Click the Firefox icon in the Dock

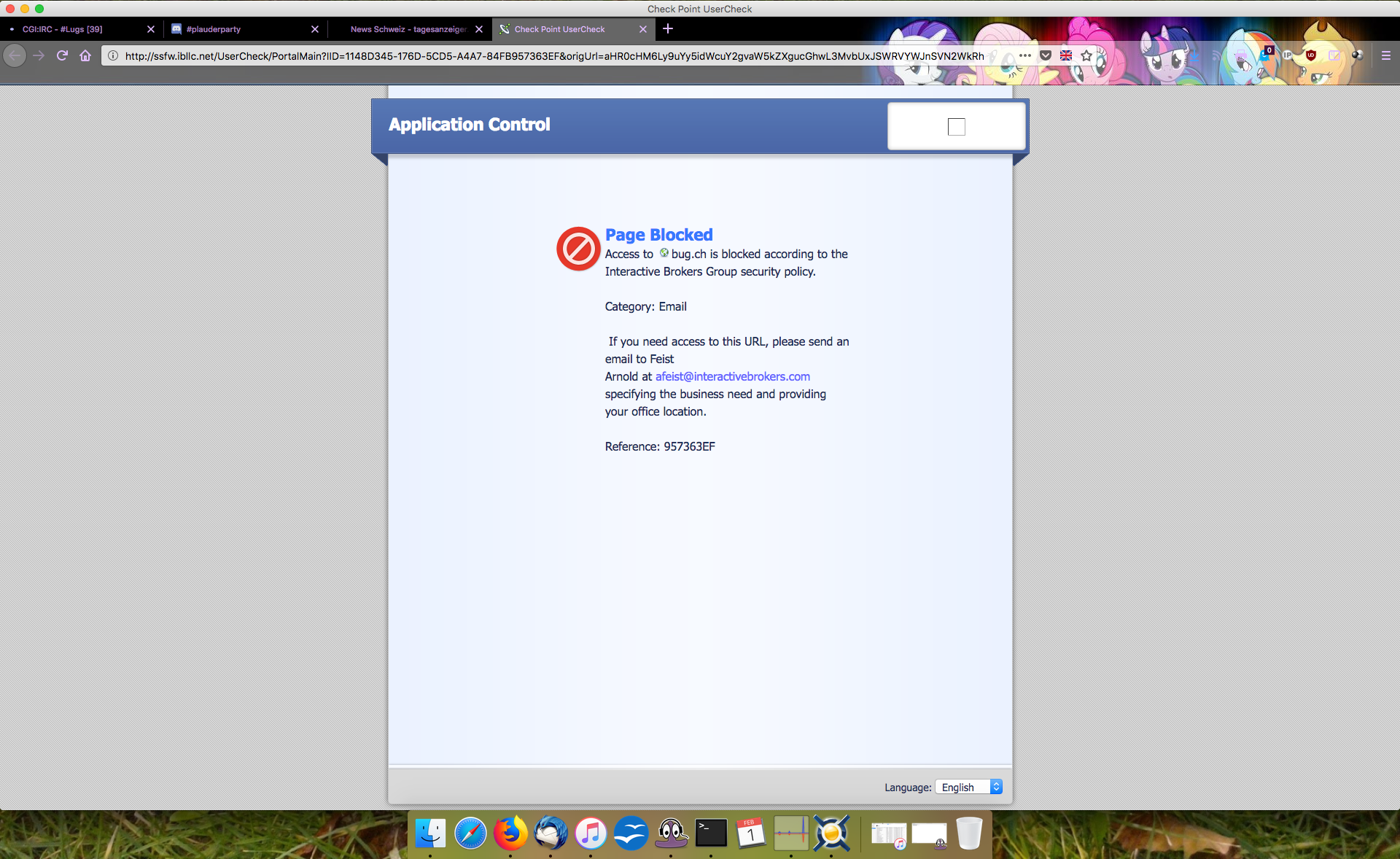pyautogui.click(x=510, y=833)
